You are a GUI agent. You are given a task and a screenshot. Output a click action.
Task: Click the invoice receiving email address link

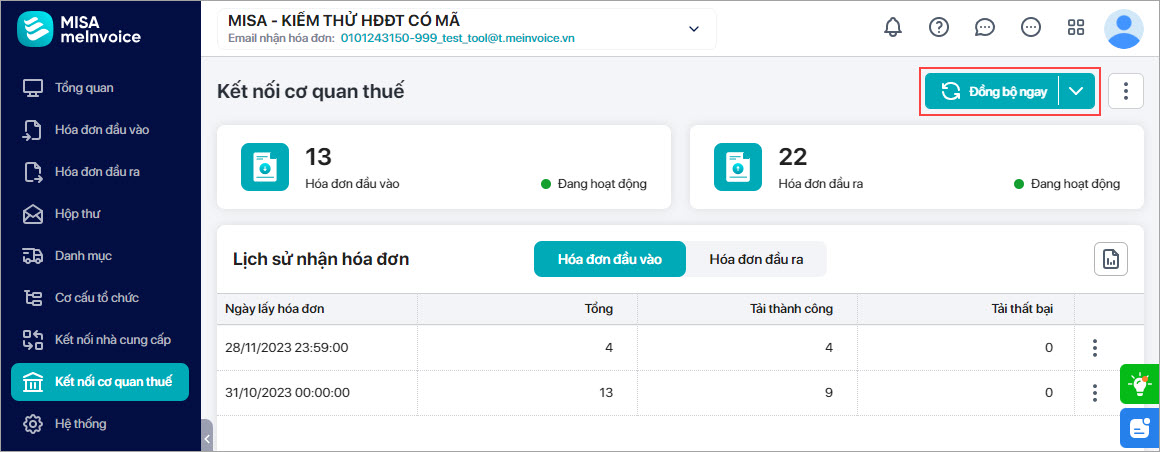click(x=457, y=38)
